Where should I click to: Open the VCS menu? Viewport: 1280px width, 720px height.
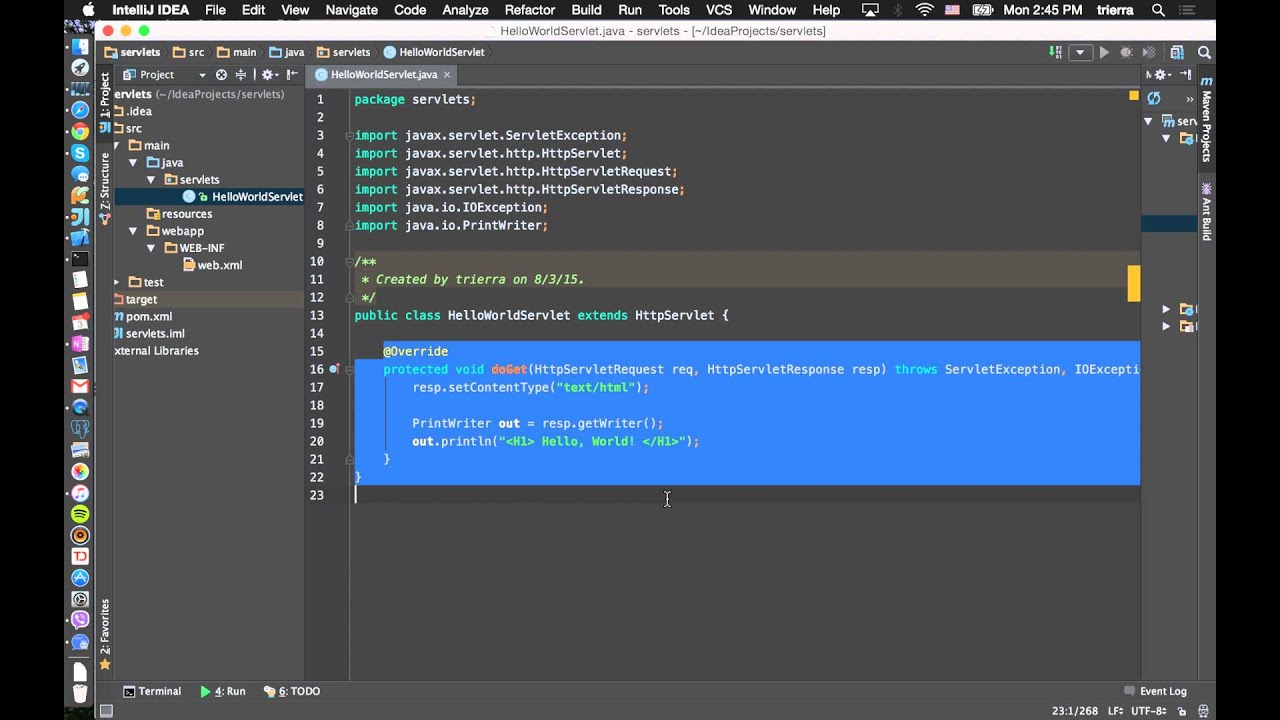pos(719,10)
